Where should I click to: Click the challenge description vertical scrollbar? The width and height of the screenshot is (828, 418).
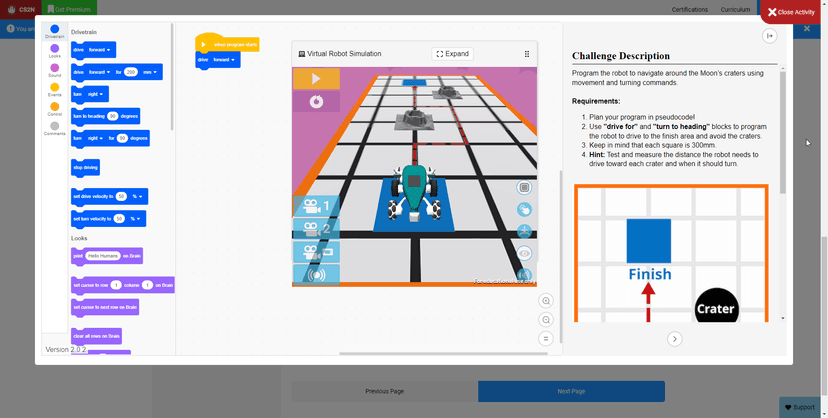coord(783,132)
